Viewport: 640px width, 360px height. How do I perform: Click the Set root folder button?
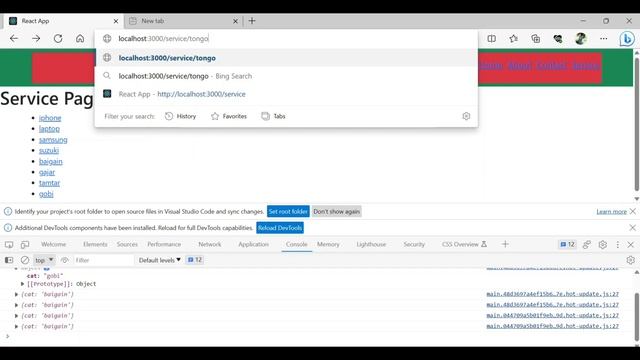point(288,211)
